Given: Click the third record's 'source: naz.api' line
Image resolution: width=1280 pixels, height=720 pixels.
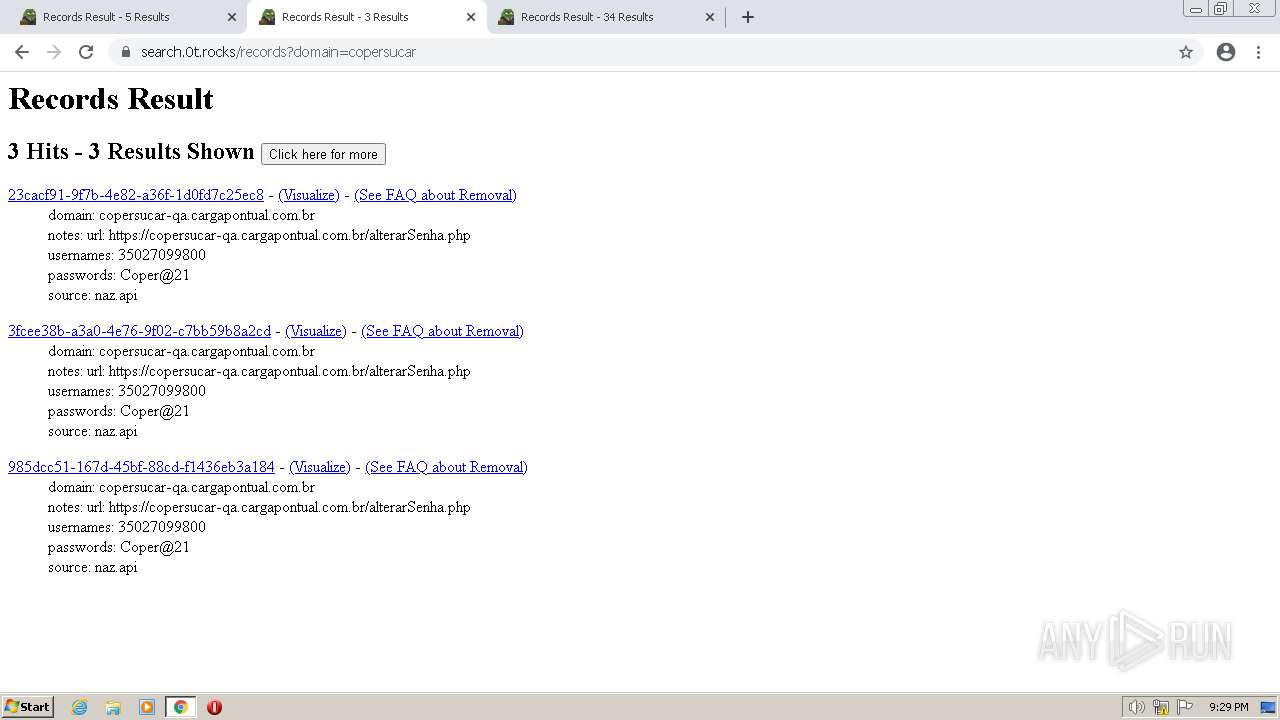Looking at the screenshot, I should point(93,567).
